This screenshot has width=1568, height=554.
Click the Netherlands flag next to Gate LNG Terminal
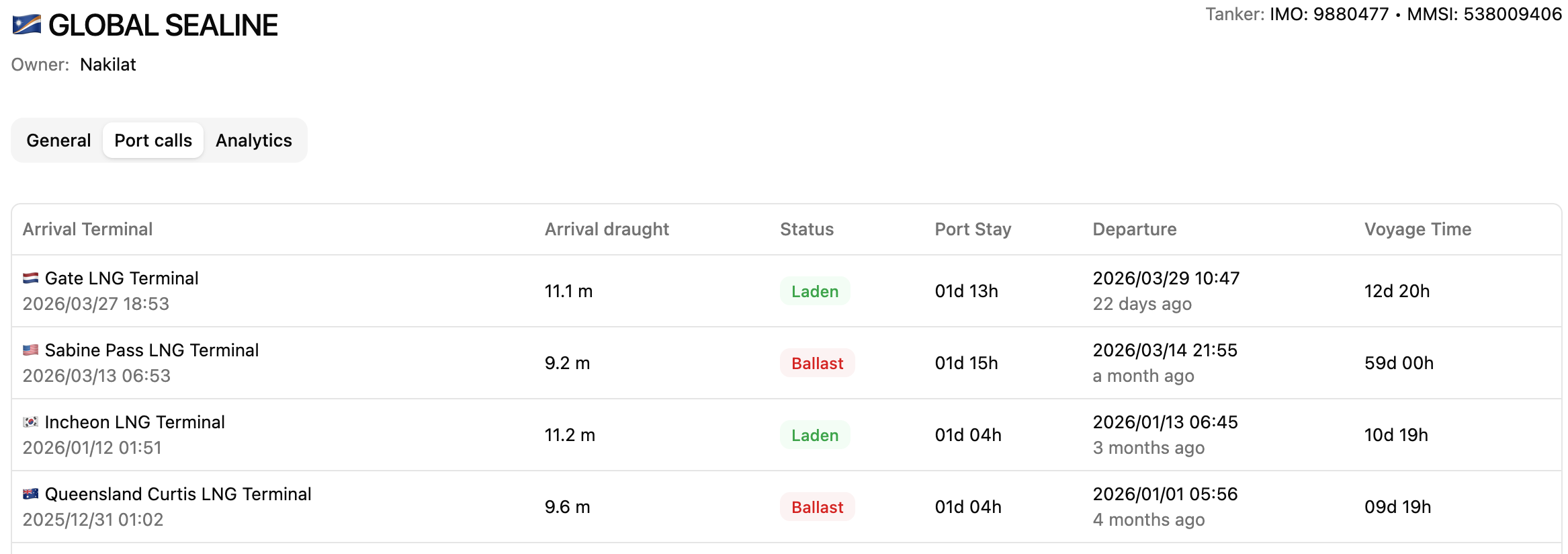[30, 278]
